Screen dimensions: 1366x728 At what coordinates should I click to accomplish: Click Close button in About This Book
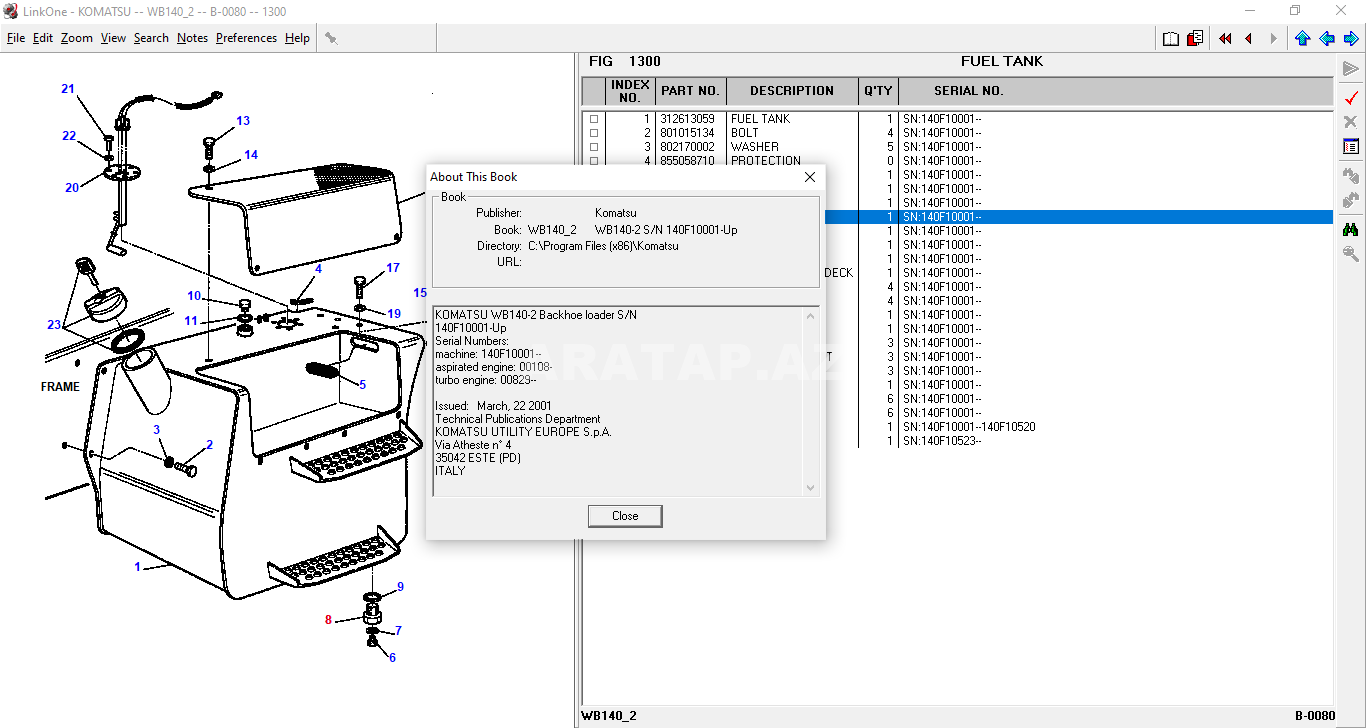tap(625, 516)
